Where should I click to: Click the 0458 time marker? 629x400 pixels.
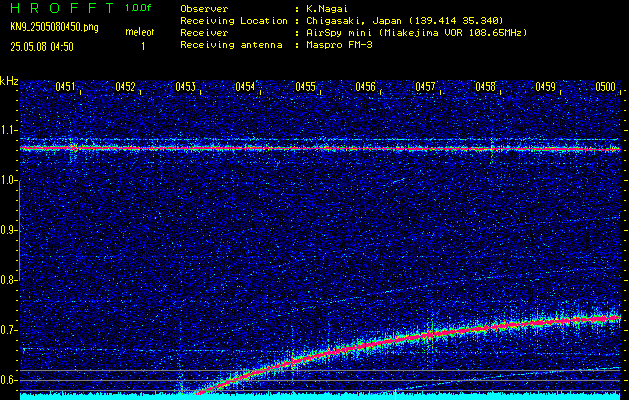point(485,87)
